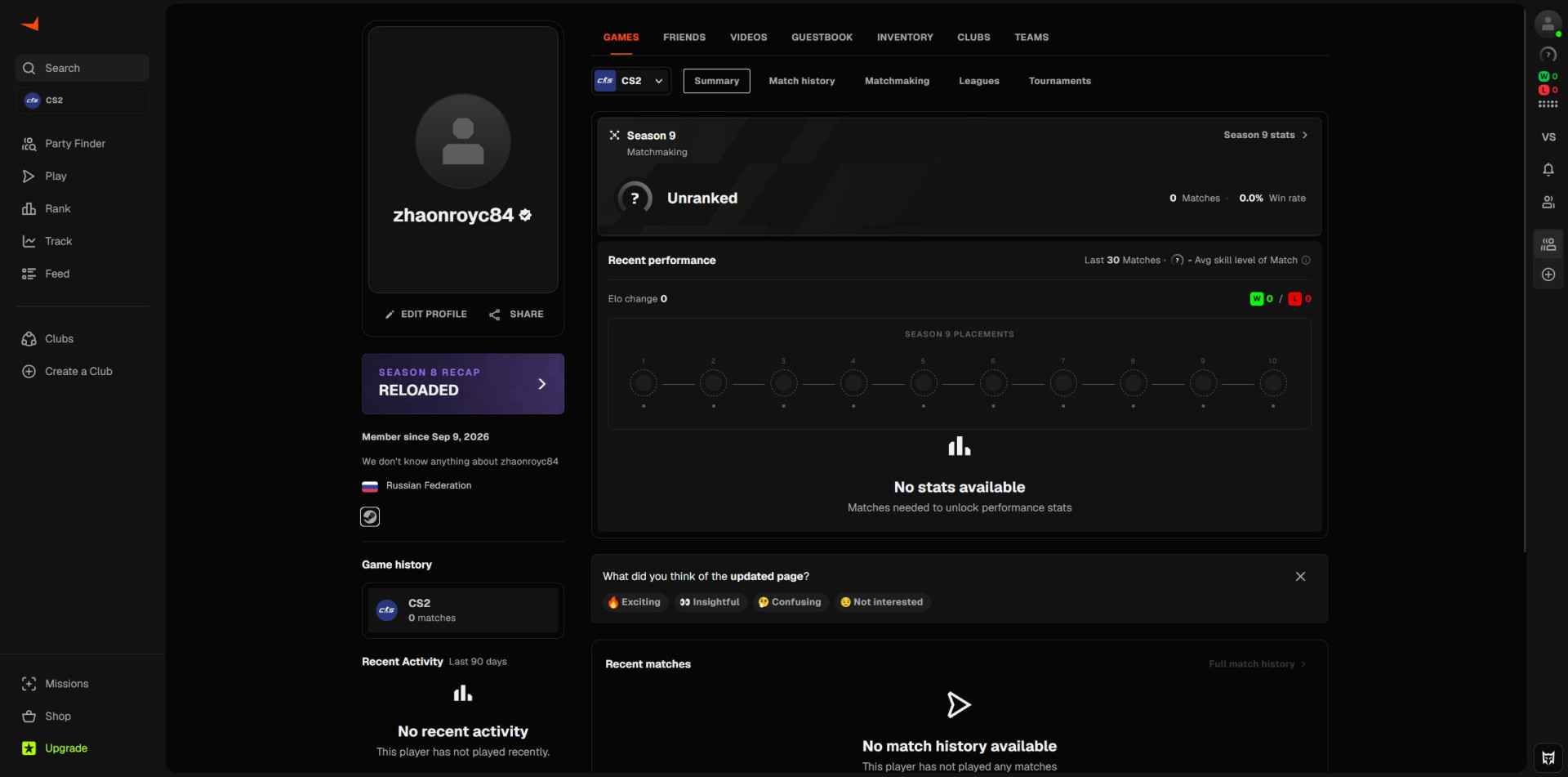Open the Season 8 Recap Reloaded banner
The width and height of the screenshot is (1568, 777).
pyautogui.click(x=463, y=384)
